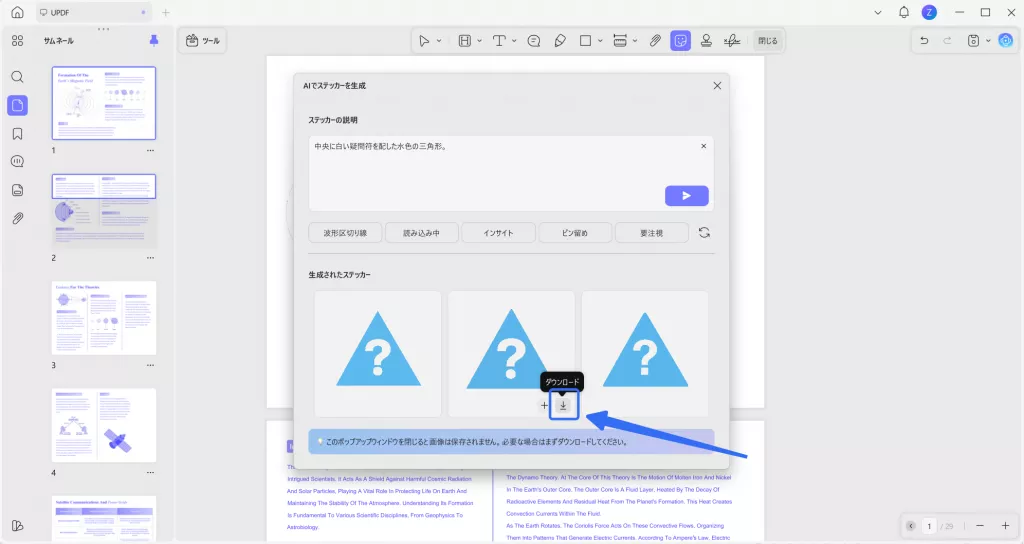The image size is (1024, 544).
Task: Select the first generated triangle sticker
Action: (x=378, y=353)
